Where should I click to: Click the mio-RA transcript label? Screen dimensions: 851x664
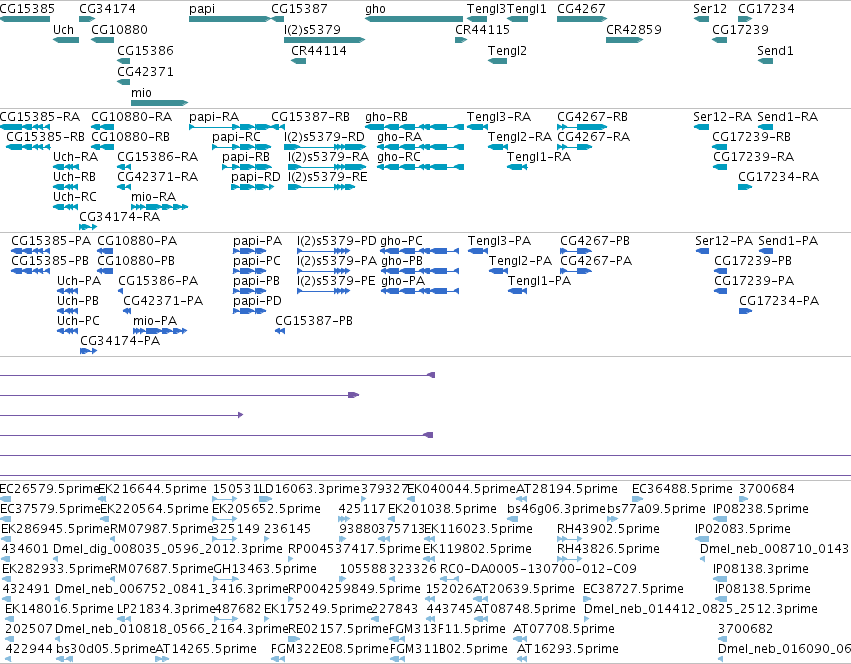coord(154,197)
